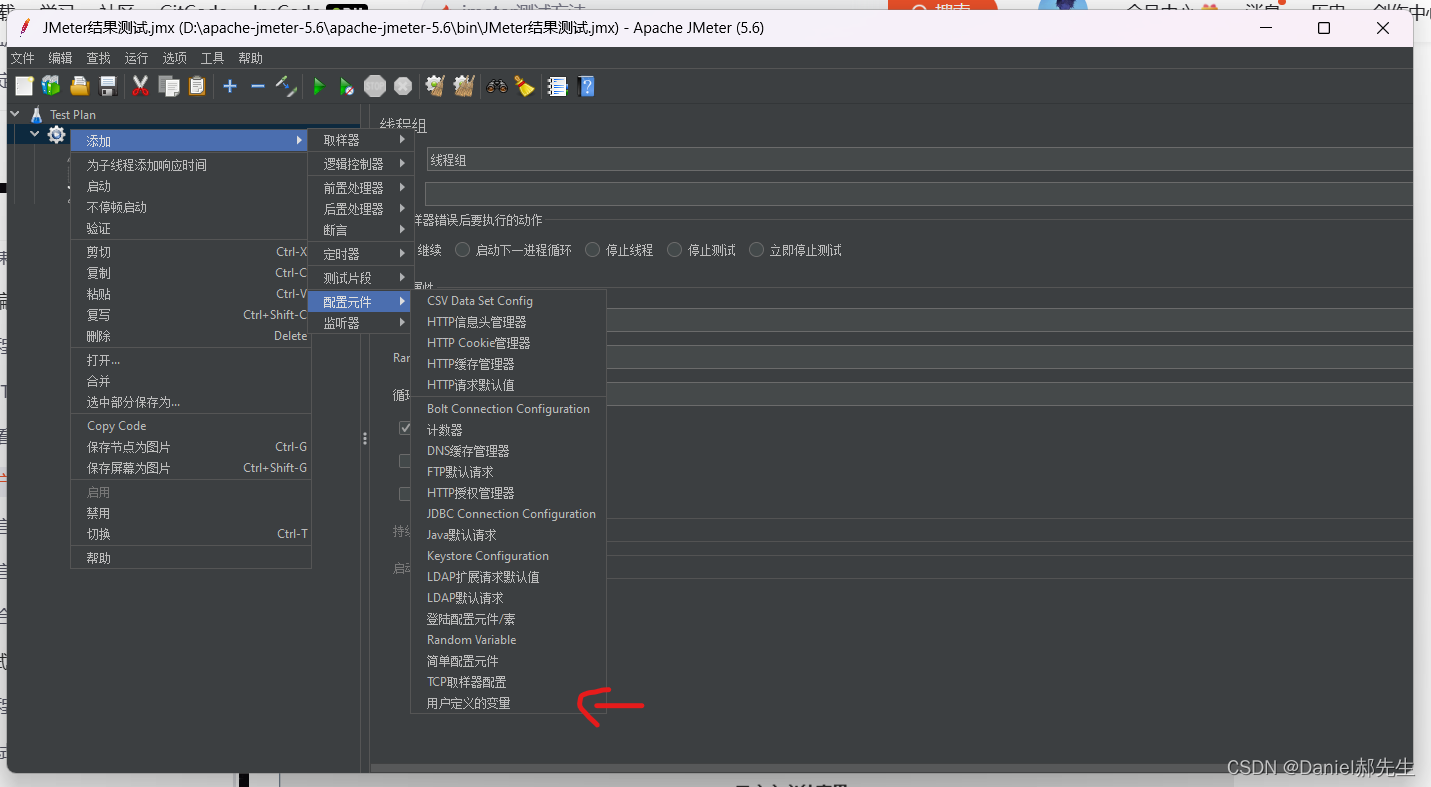Click the Clear results broom icon
The height and width of the screenshot is (787, 1431).
[x=435, y=87]
